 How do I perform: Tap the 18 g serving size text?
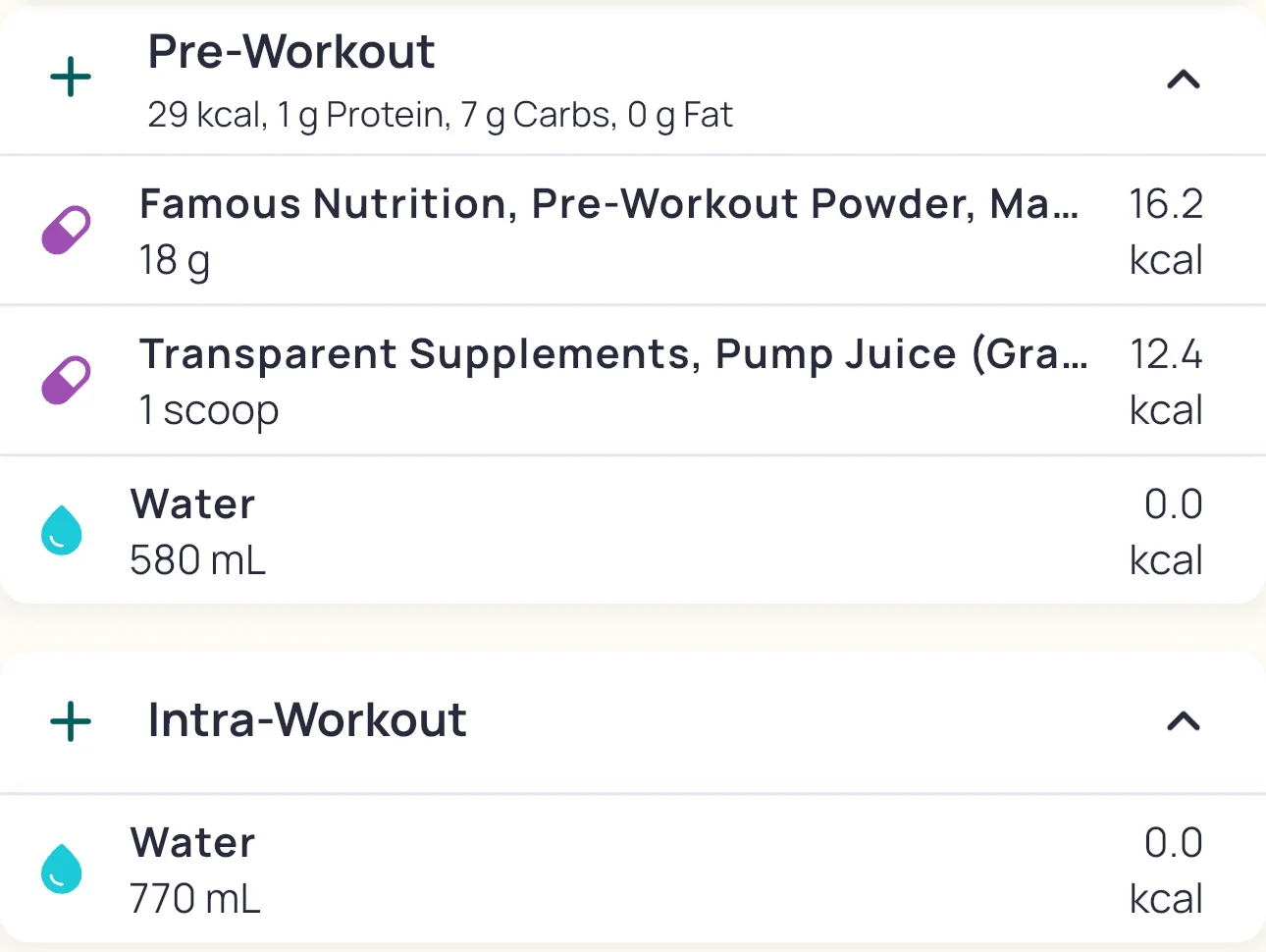(x=175, y=261)
